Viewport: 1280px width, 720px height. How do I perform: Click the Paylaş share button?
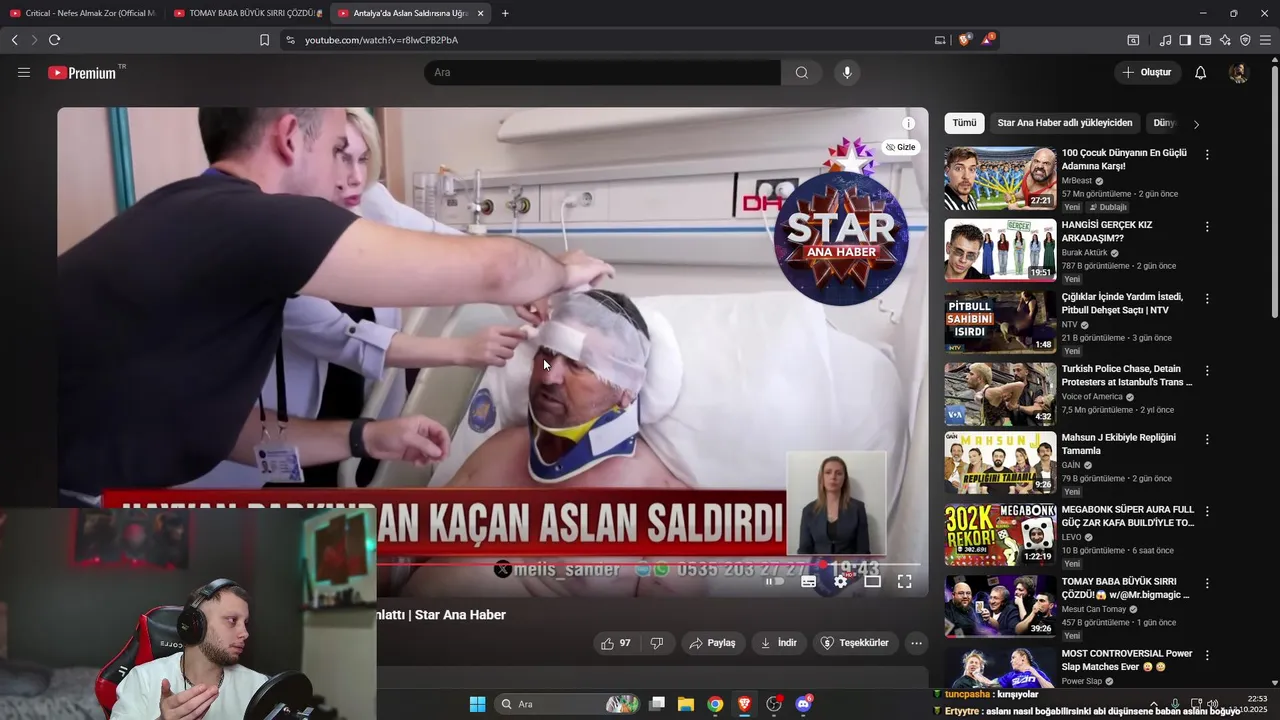tap(715, 643)
